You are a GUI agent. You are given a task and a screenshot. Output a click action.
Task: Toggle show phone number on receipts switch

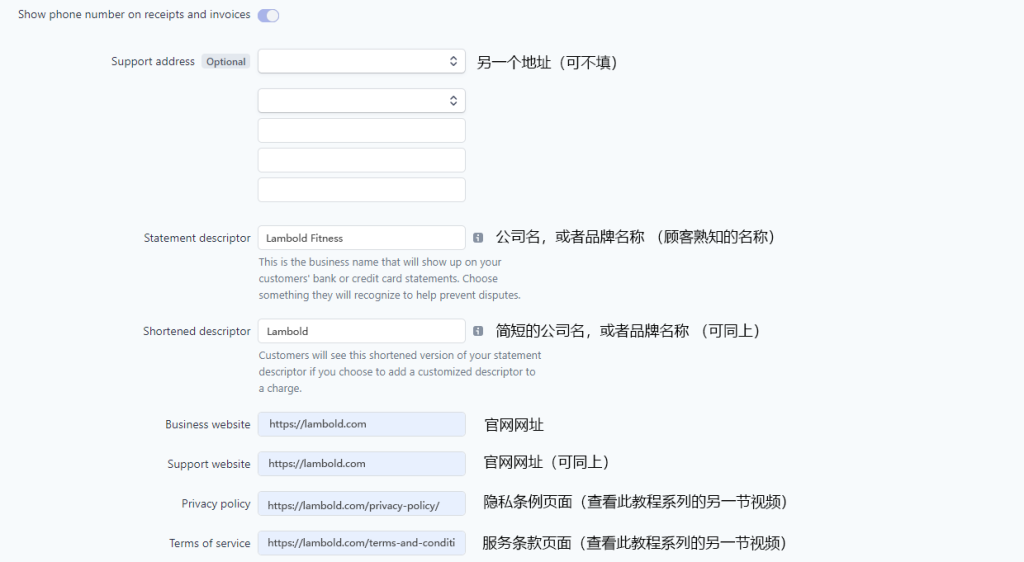268,15
